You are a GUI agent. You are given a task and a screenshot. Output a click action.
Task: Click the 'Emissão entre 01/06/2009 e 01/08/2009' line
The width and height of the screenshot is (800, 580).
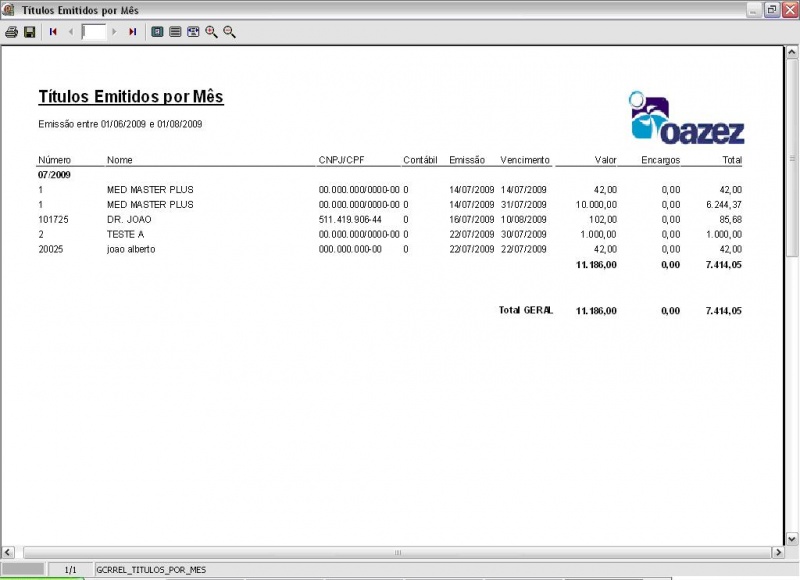tap(120, 124)
